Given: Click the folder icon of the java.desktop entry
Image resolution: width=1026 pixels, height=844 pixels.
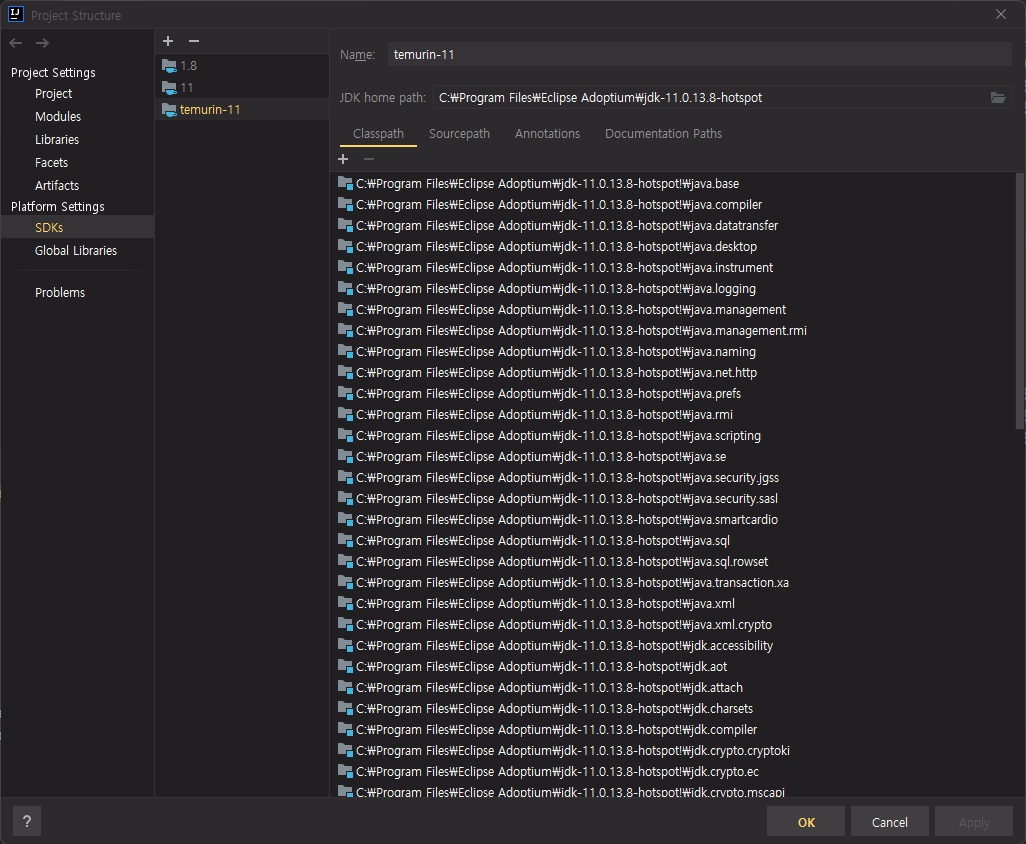Looking at the screenshot, I should tap(345, 246).
